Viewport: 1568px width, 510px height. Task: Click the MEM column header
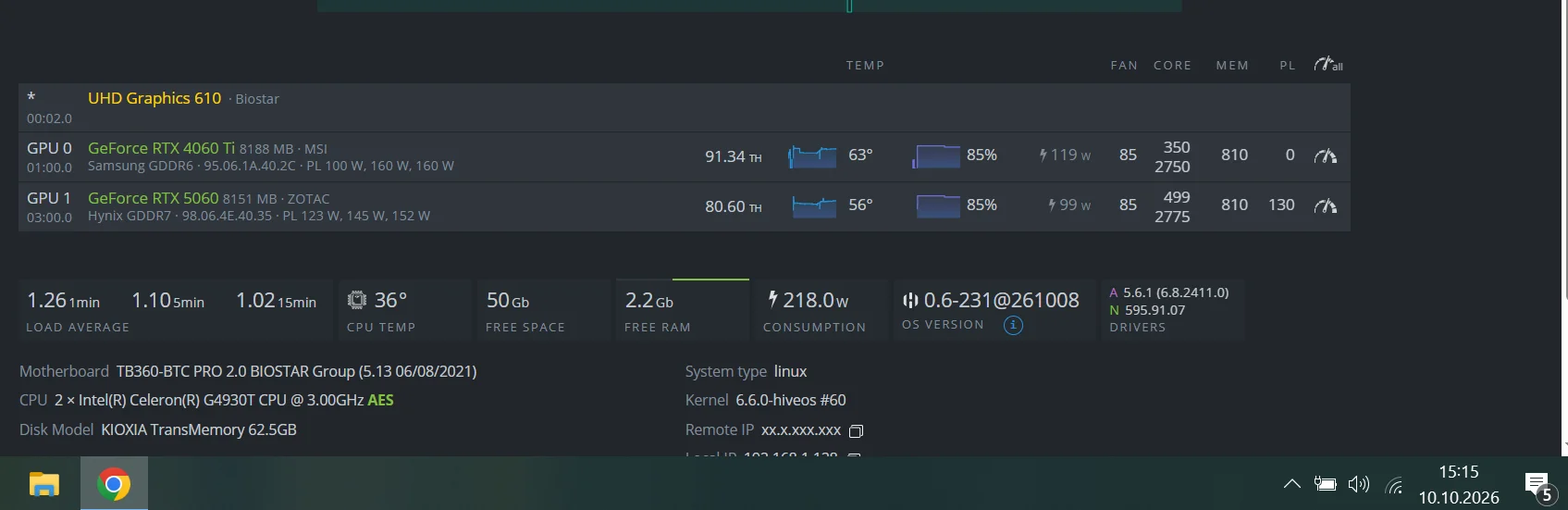[1232, 65]
